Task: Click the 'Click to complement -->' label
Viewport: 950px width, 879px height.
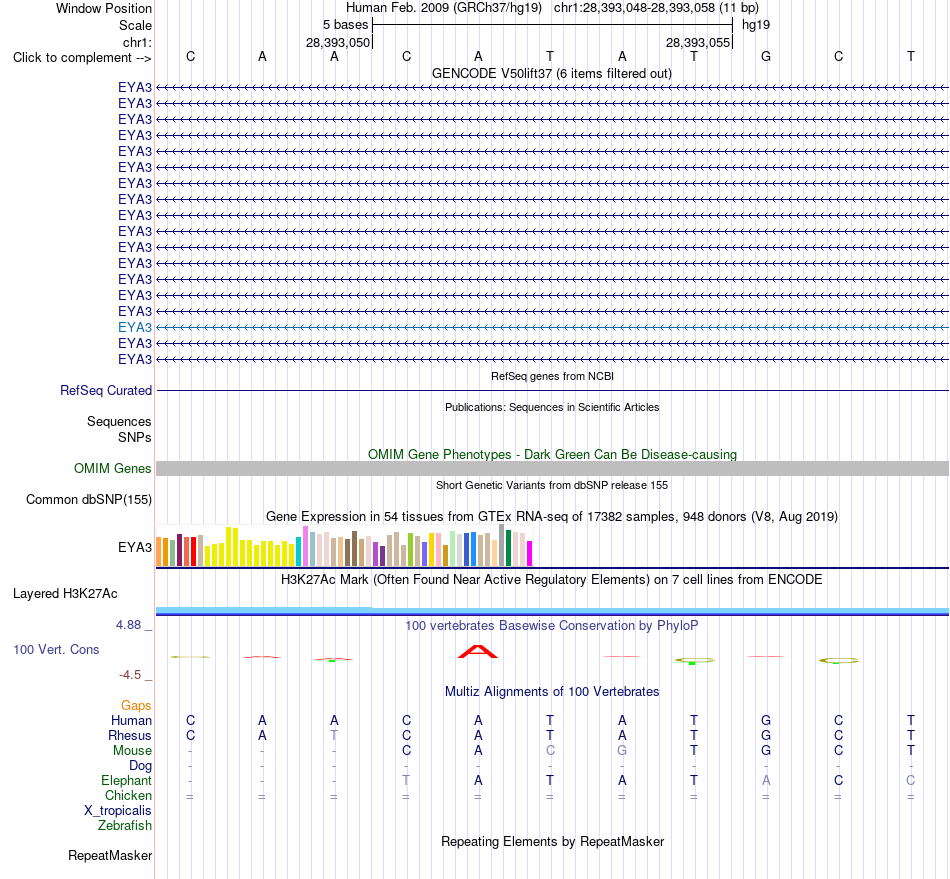Action: click(82, 58)
